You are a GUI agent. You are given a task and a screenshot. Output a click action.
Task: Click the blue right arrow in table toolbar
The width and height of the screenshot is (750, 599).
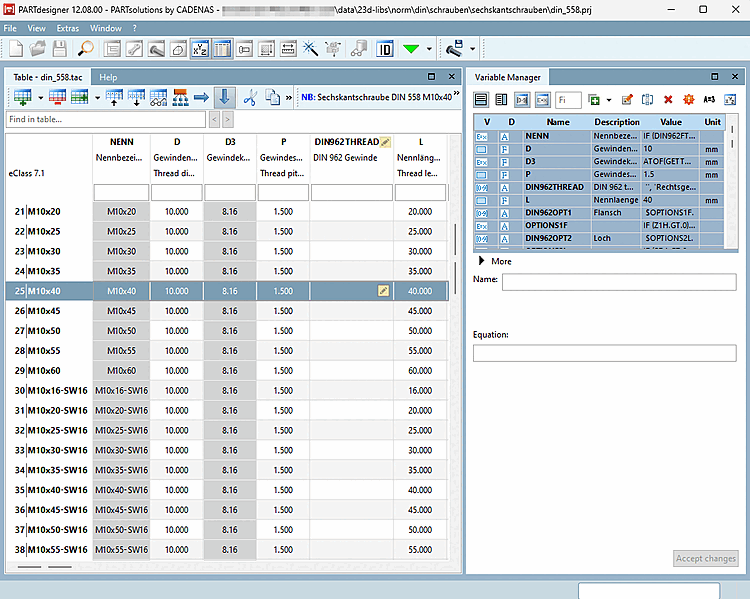[x=201, y=97]
